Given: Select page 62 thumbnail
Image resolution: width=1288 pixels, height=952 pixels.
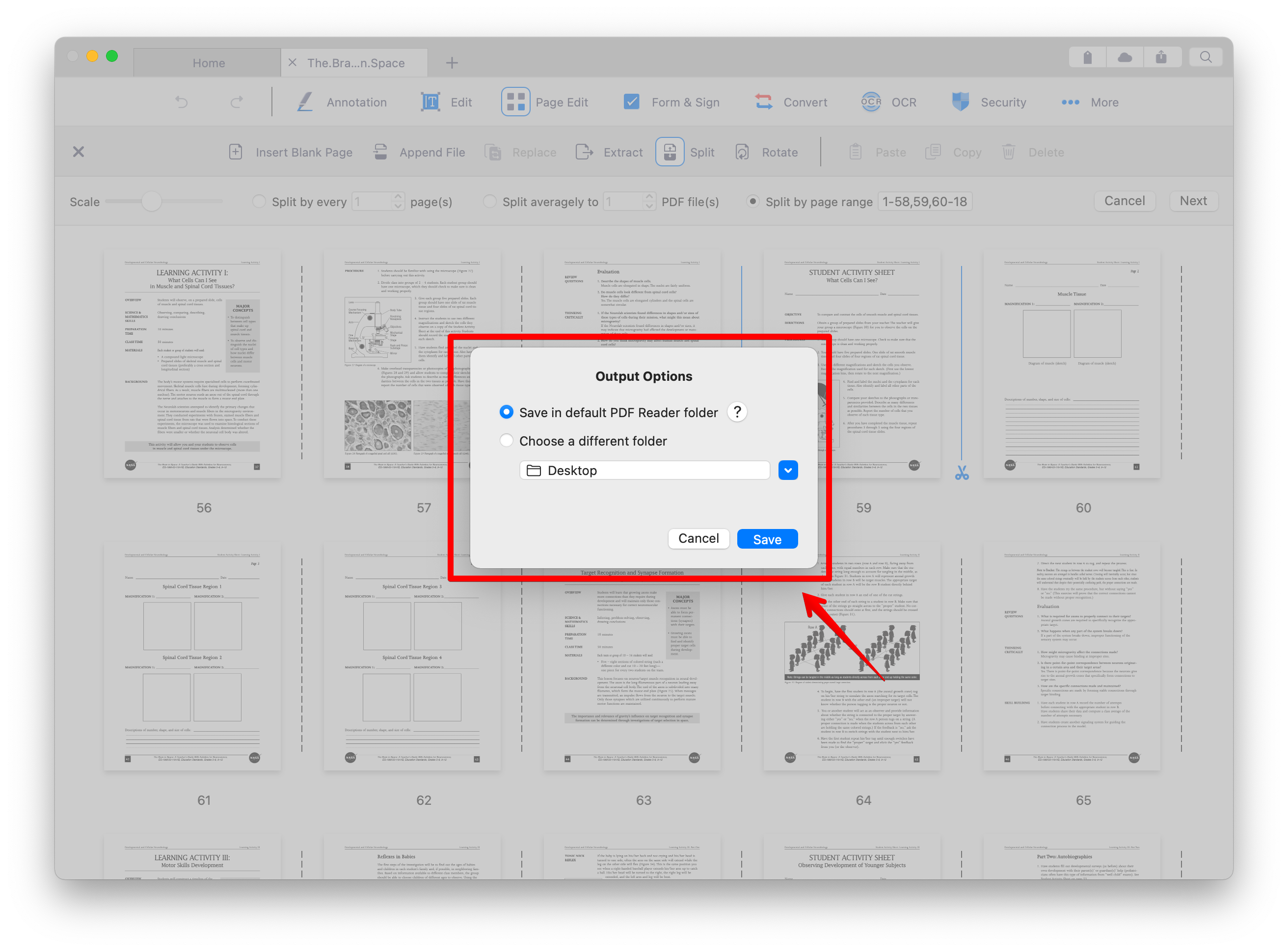Looking at the screenshot, I should (412, 657).
